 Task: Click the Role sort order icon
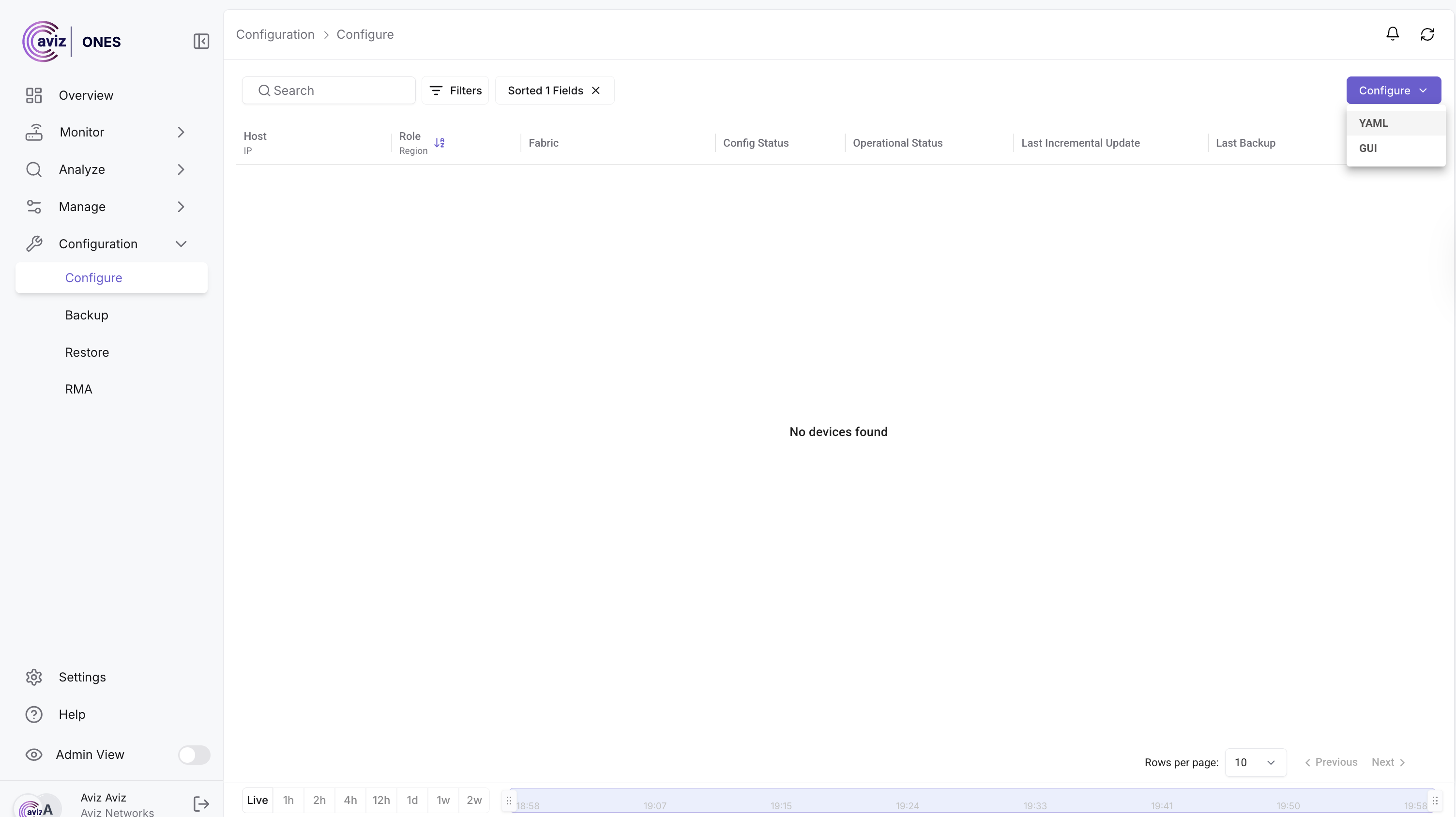(439, 142)
